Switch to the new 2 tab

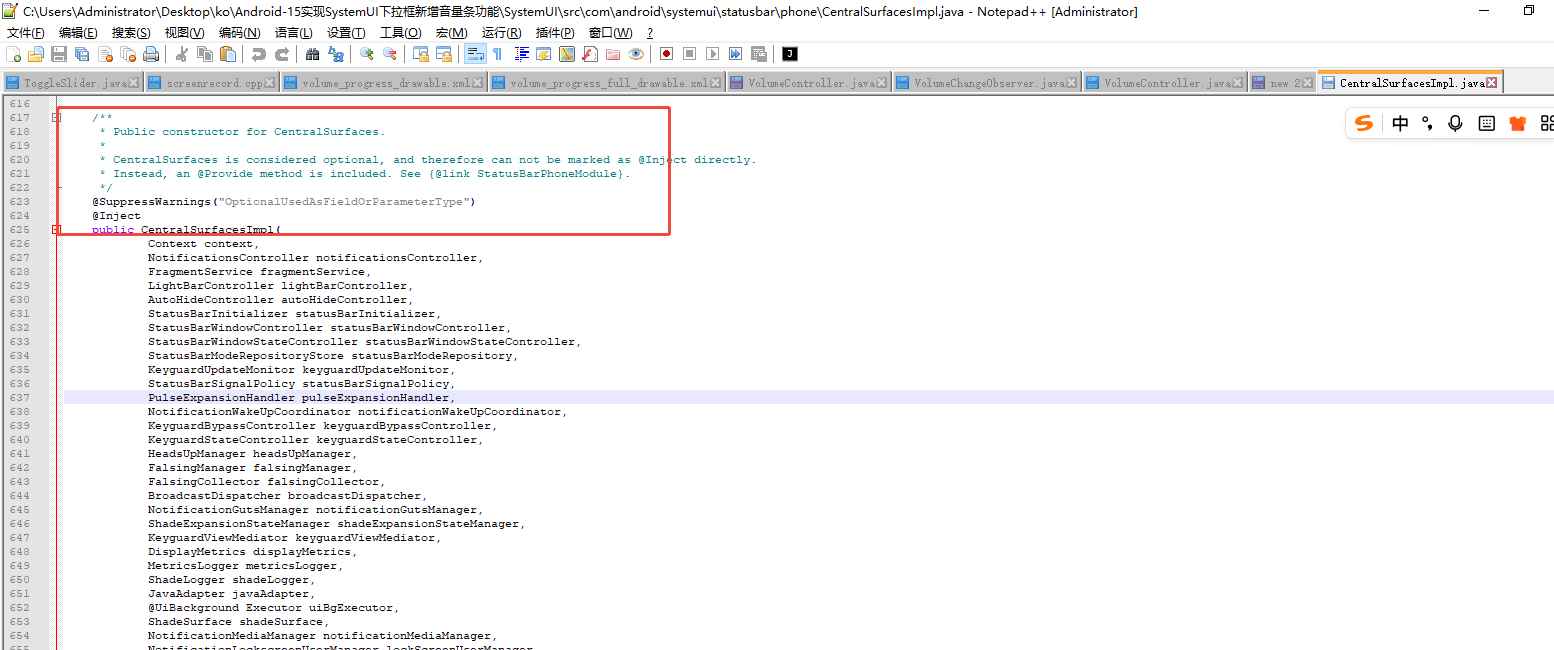pos(1283,83)
